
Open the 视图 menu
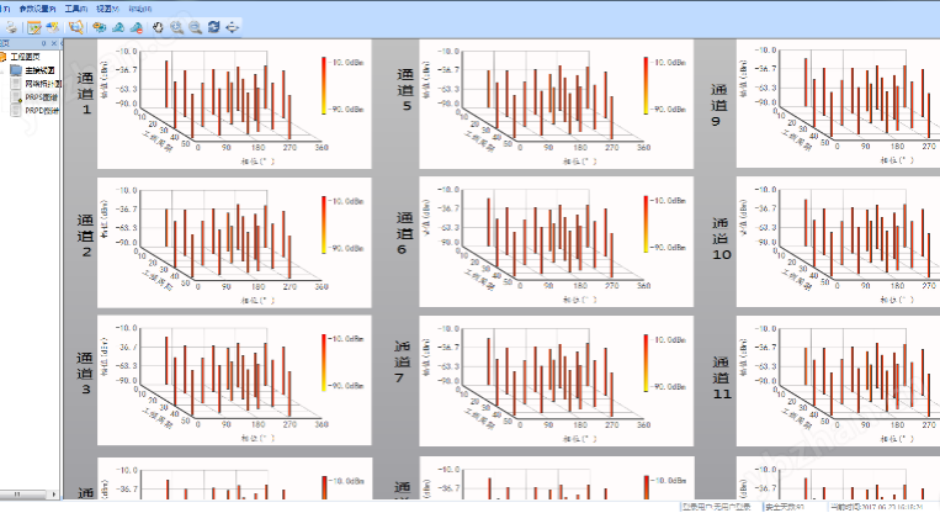(108, 7)
